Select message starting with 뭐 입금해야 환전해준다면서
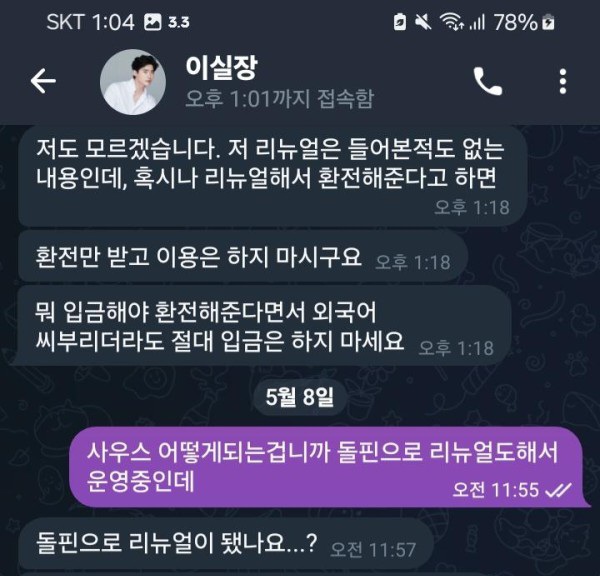This screenshot has width=600, height=576. 264,326
